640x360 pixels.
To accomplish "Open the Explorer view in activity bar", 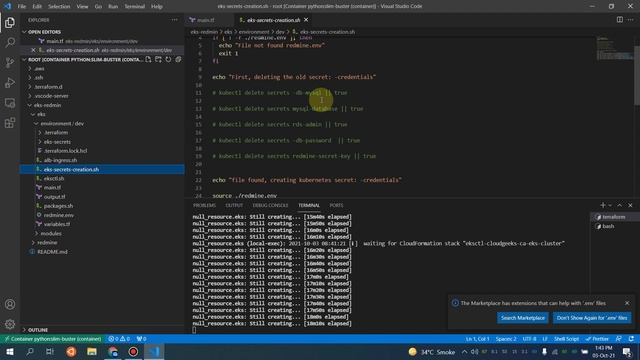I will [10, 22].
